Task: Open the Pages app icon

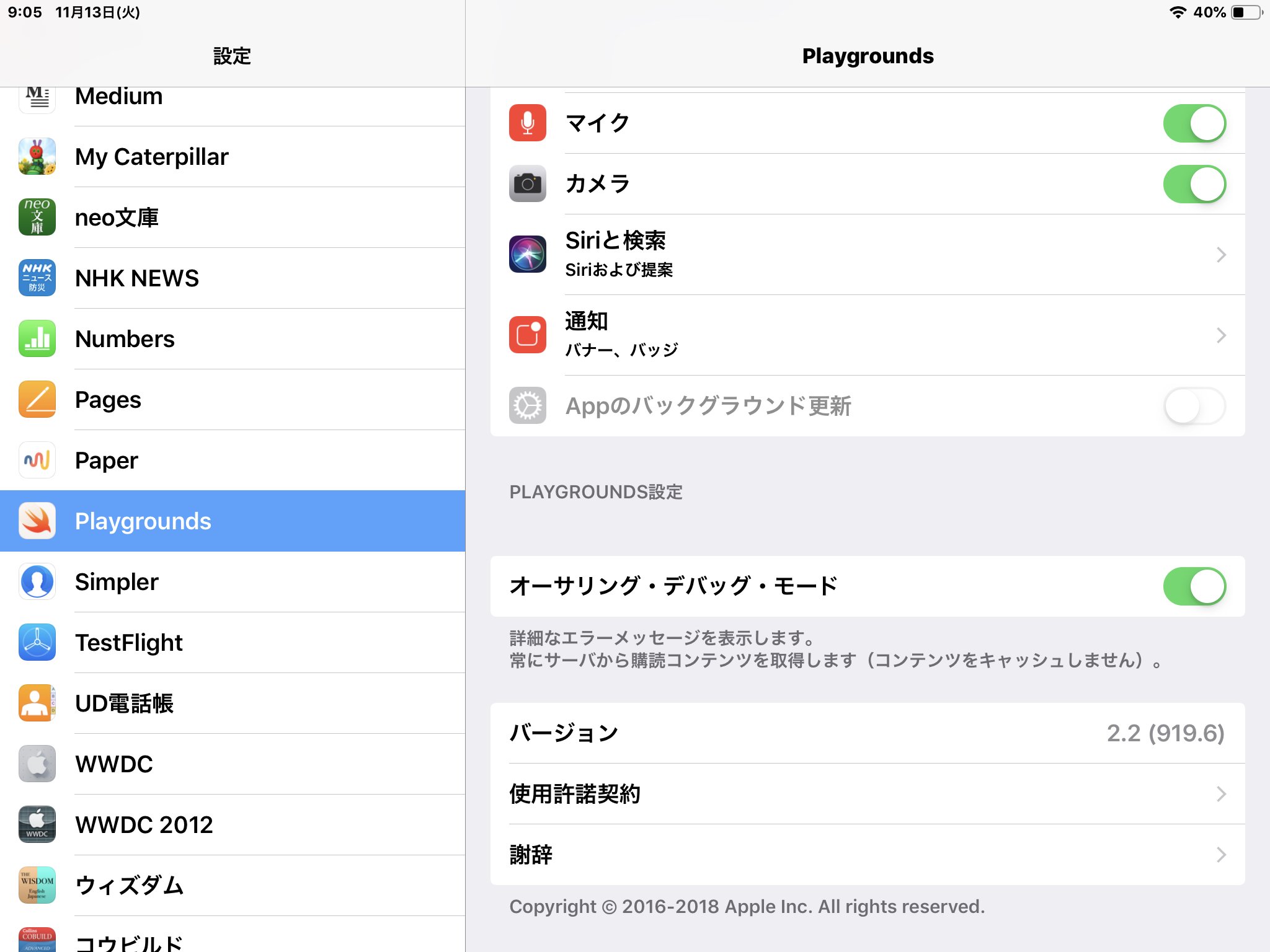Action: (37, 400)
